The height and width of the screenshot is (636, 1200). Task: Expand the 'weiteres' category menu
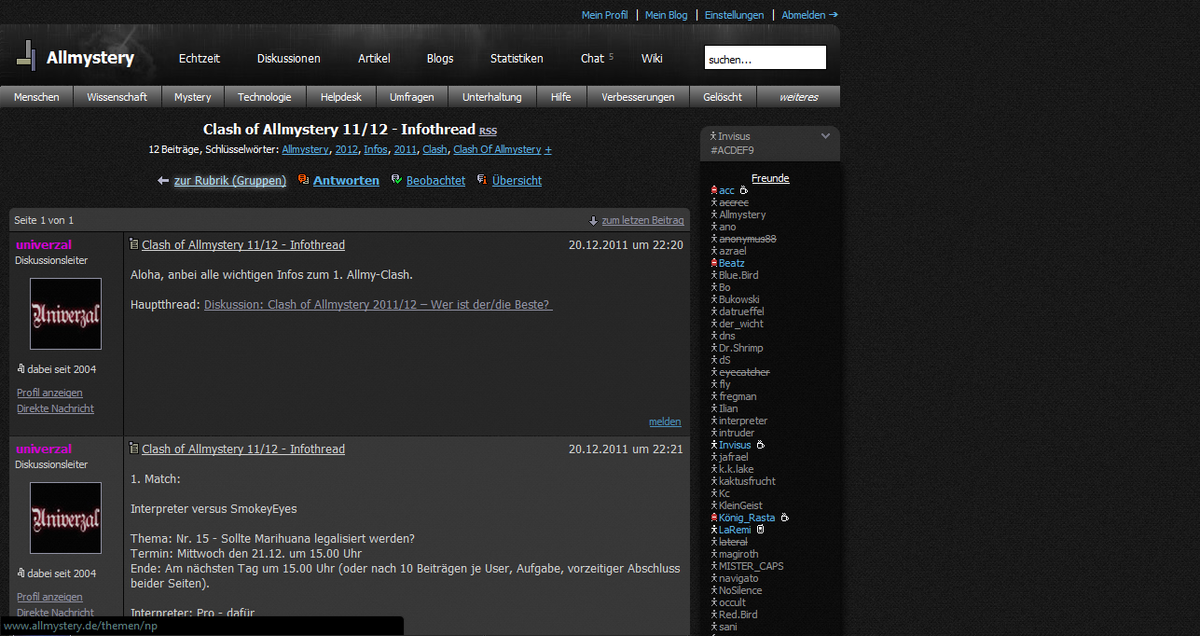(798, 97)
